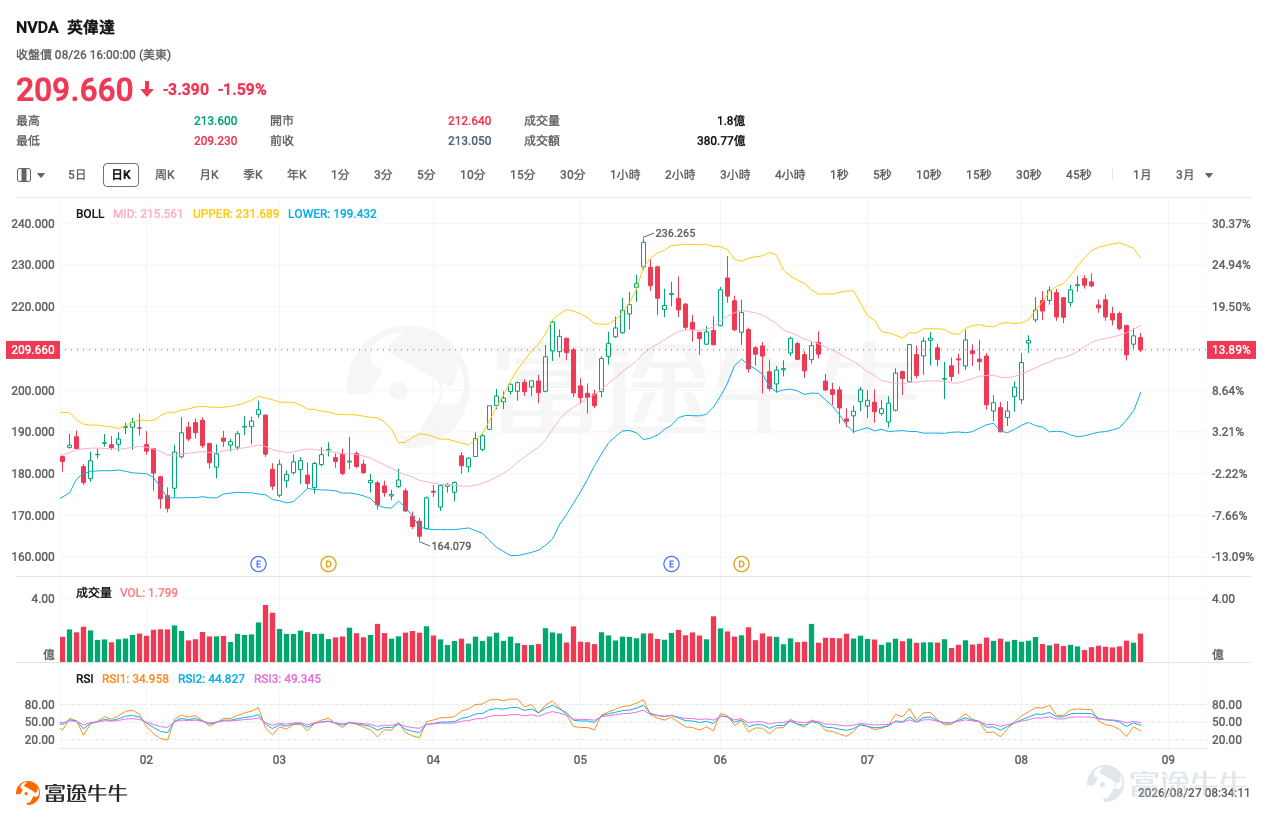Viewport: 1267px width, 820px height.
Task: Click the RSI3: 49.345 value
Action: [x=287, y=678]
